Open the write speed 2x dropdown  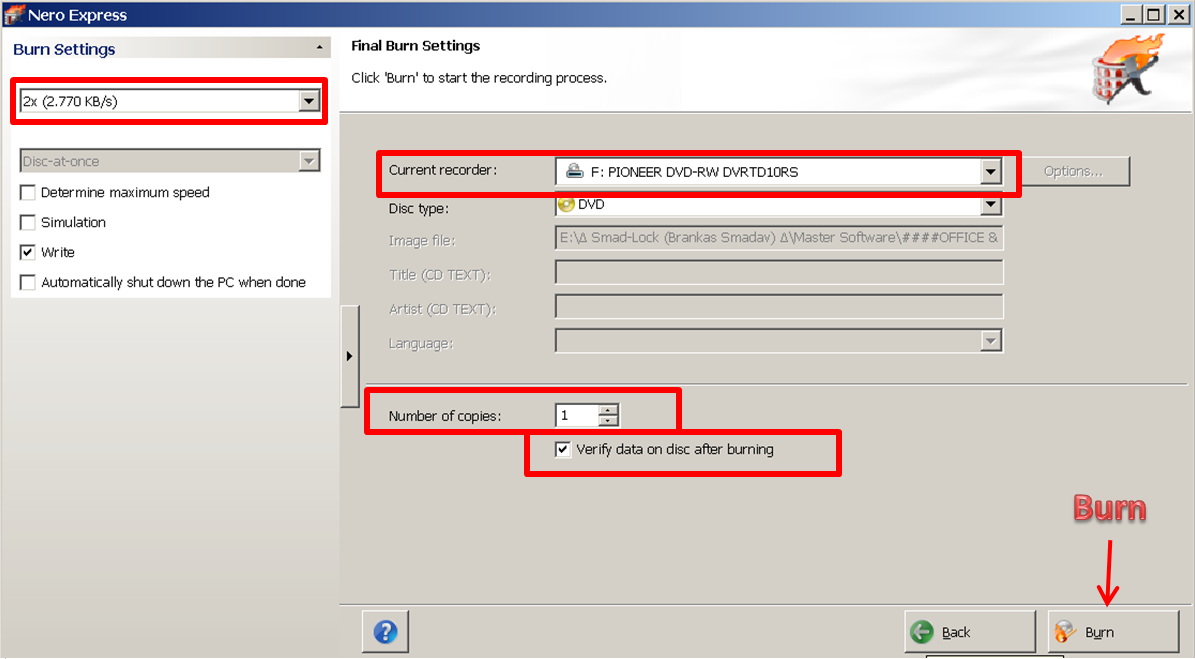pos(309,101)
